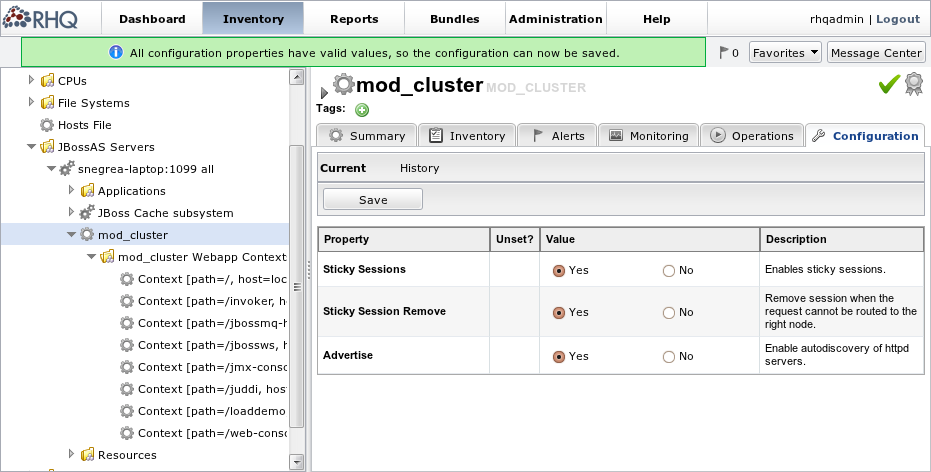Click gear icon of Context path=/web-console row

[127, 433]
